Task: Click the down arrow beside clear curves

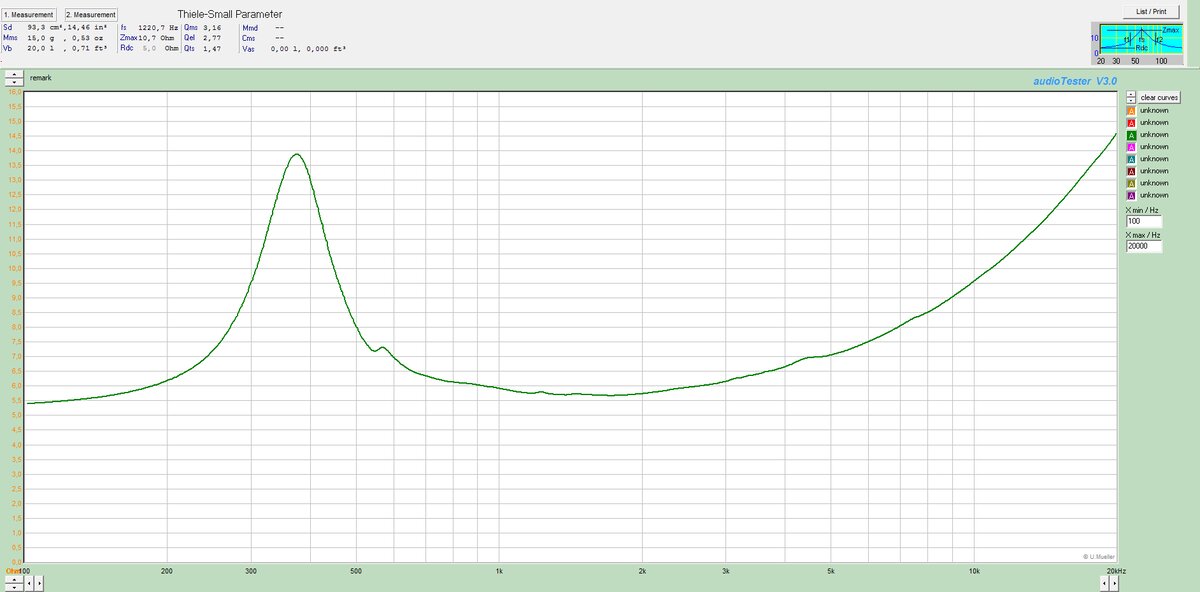Action: [x=1131, y=100]
